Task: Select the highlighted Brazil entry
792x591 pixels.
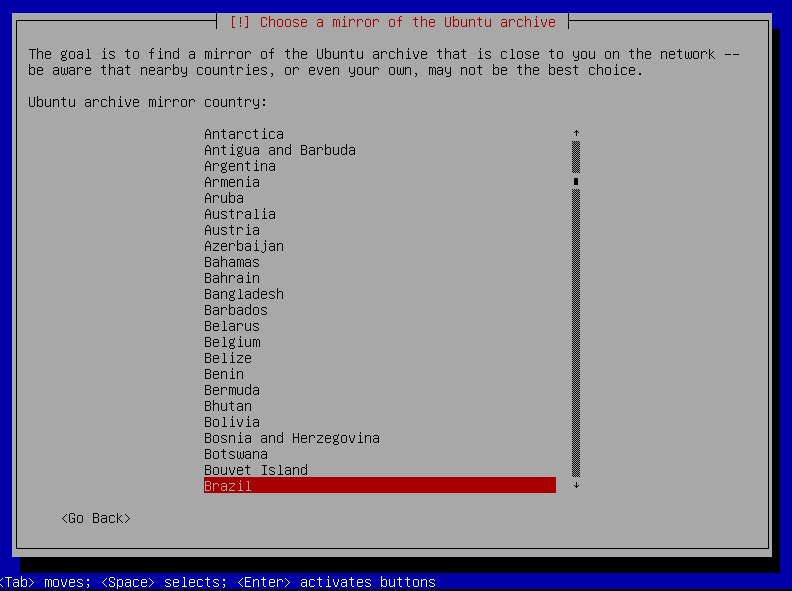Action: (380, 485)
